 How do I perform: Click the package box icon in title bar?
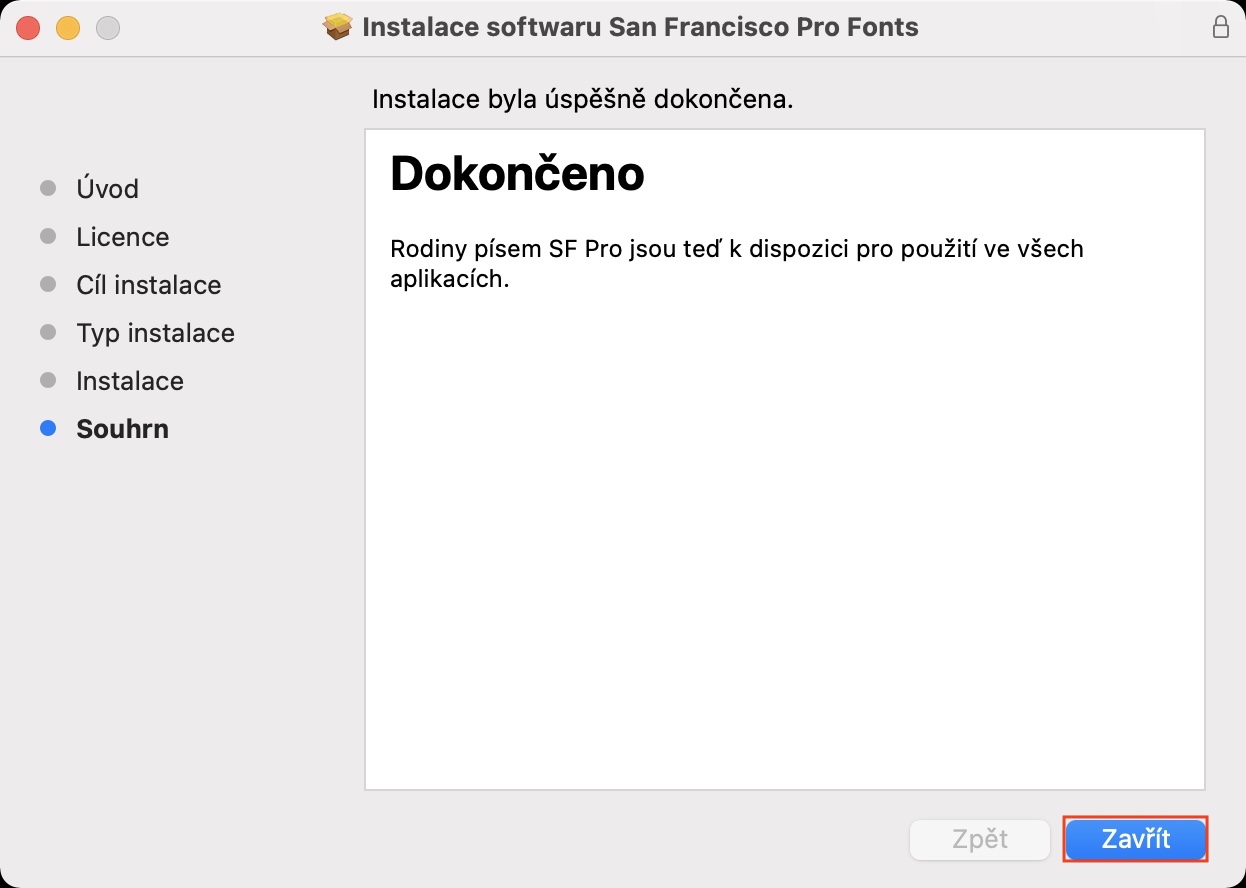339,27
